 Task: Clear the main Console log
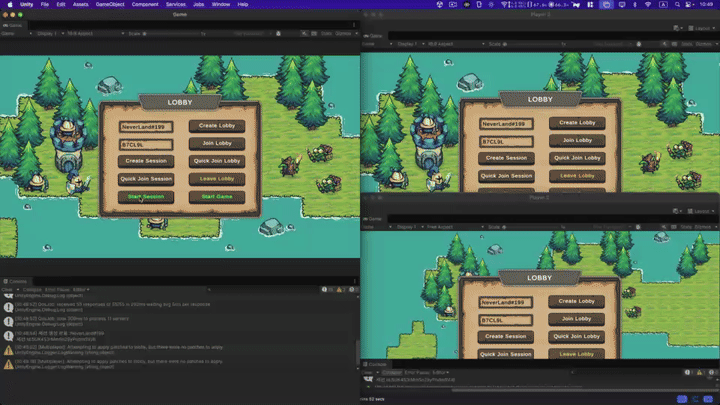click(7, 290)
